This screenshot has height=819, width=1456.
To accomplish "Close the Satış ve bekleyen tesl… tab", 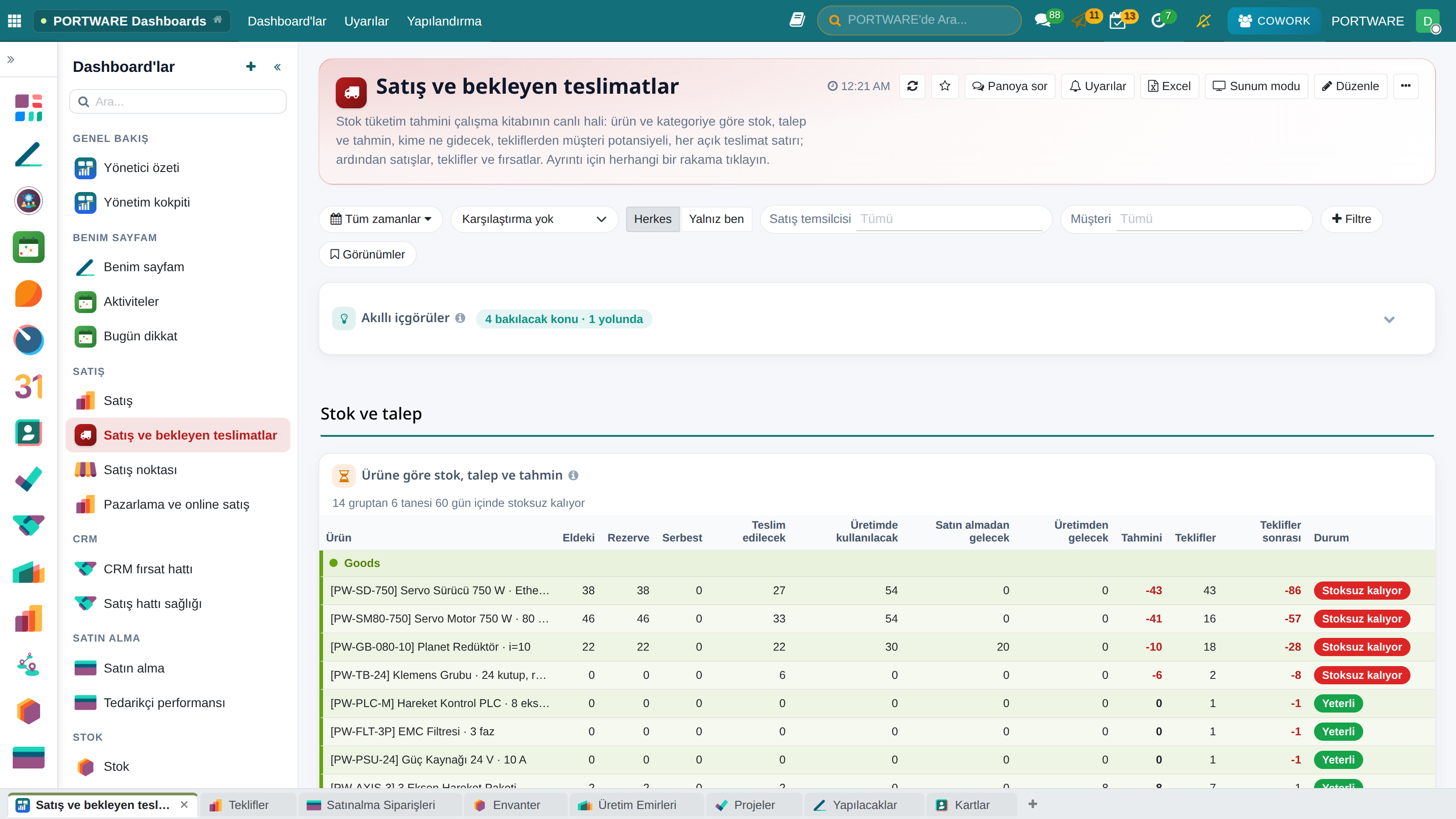I will (184, 804).
